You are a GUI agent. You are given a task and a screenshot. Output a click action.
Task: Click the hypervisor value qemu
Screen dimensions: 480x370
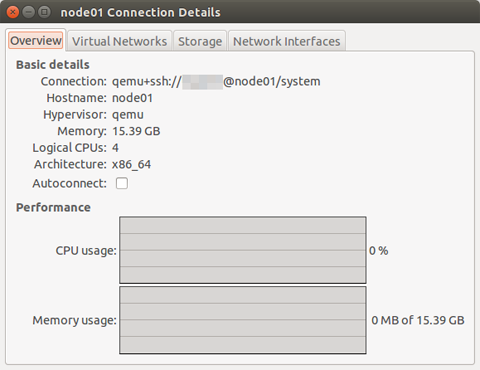[128, 115]
